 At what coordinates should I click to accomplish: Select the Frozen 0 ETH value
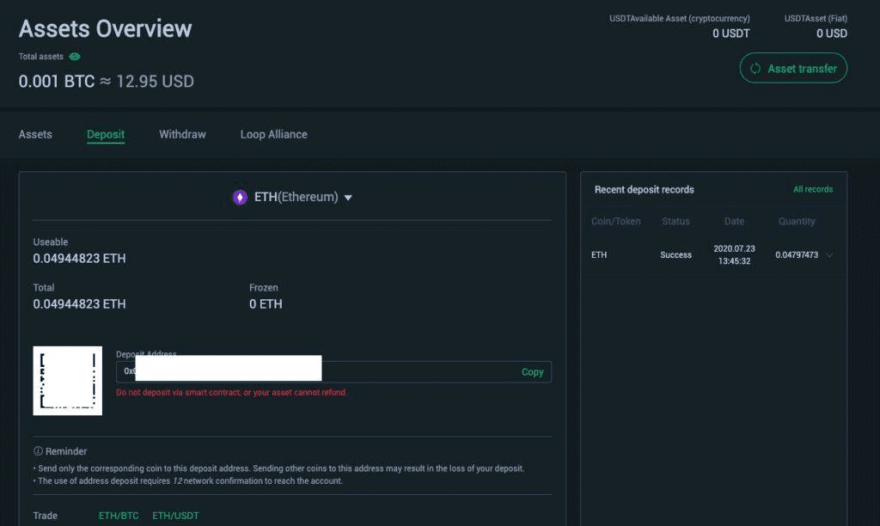[x=265, y=304]
